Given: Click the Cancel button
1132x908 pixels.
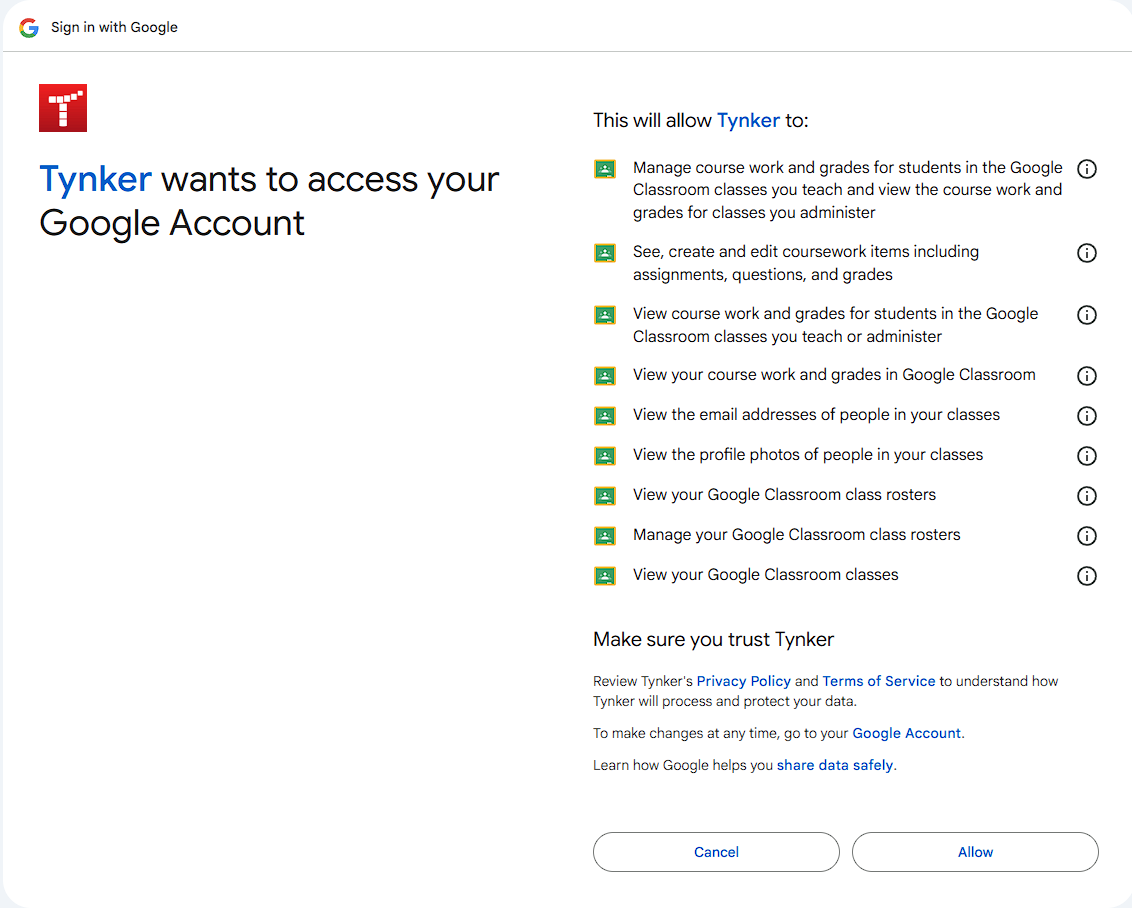Looking at the screenshot, I should click(716, 852).
